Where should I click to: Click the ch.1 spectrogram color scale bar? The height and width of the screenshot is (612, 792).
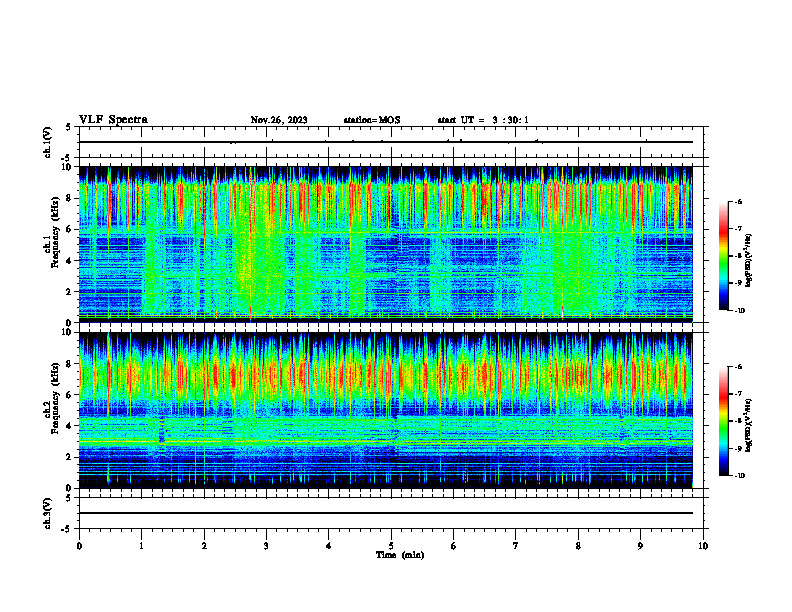pyautogui.click(x=723, y=256)
